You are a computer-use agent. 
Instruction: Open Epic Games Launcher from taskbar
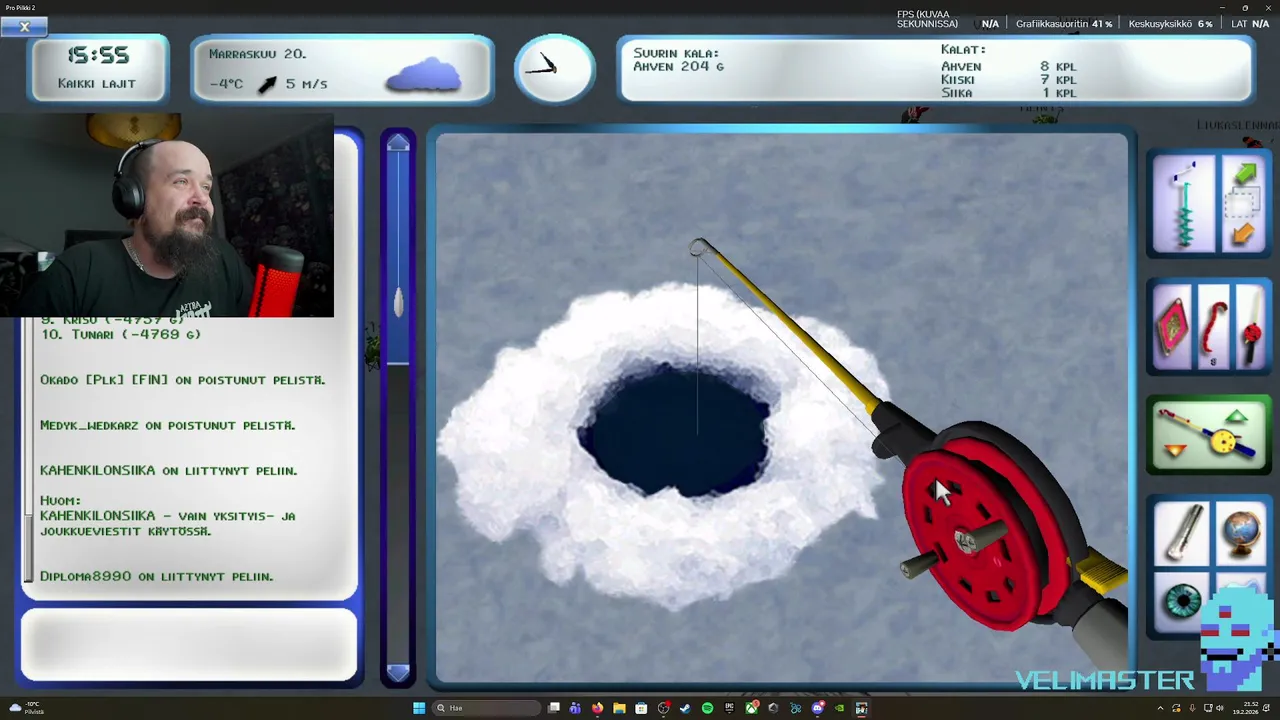tap(729, 708)
